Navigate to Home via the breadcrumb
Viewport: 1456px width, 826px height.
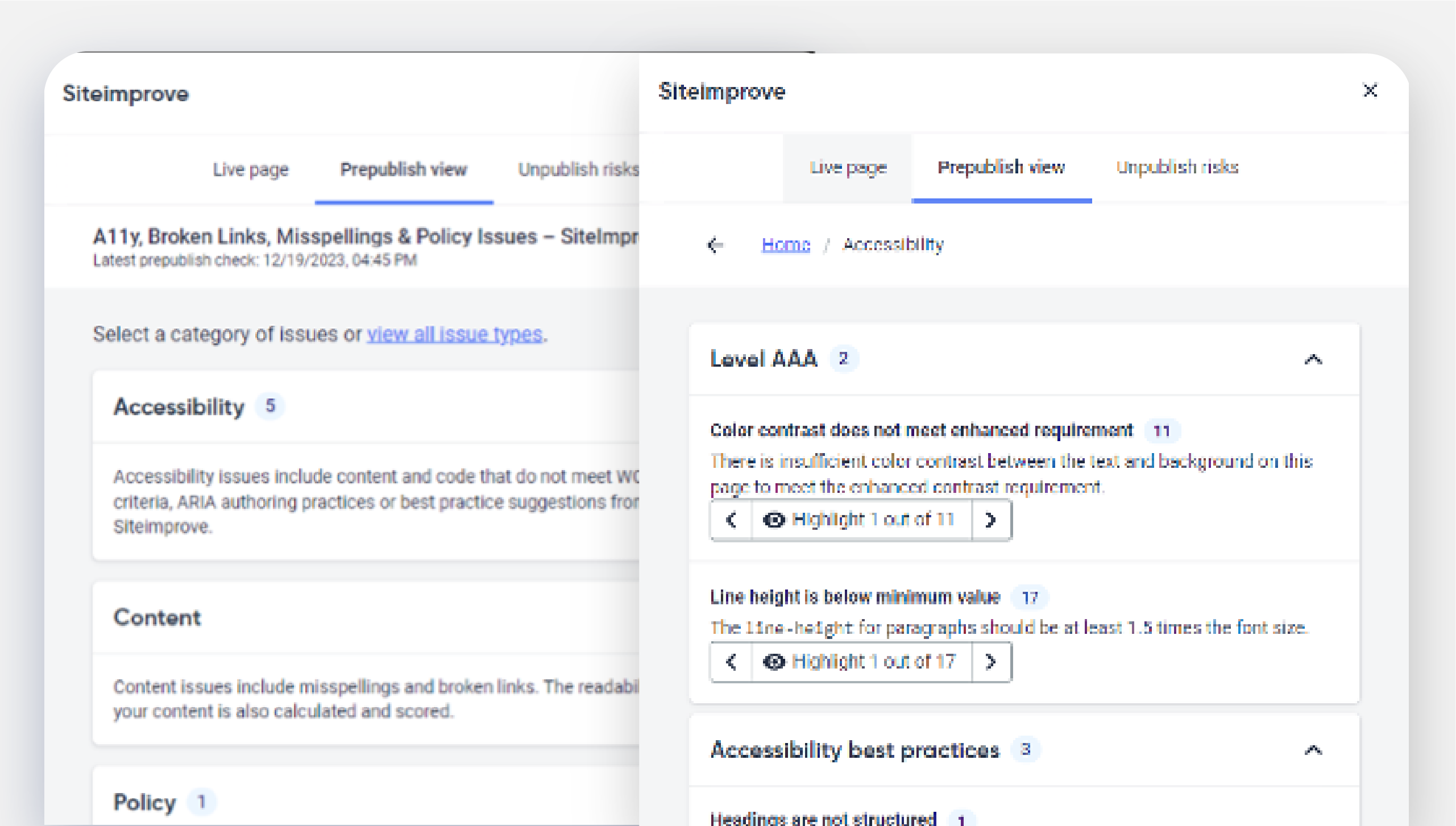click(785, 244)
